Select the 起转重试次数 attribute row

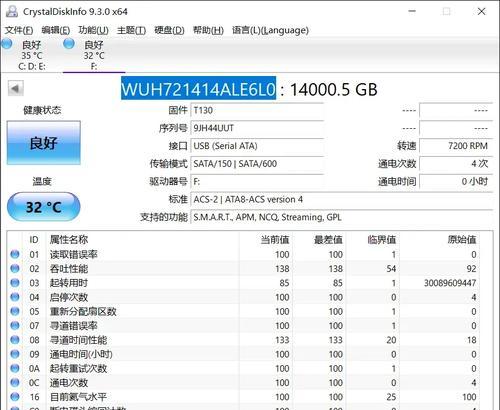click(243, 368)
